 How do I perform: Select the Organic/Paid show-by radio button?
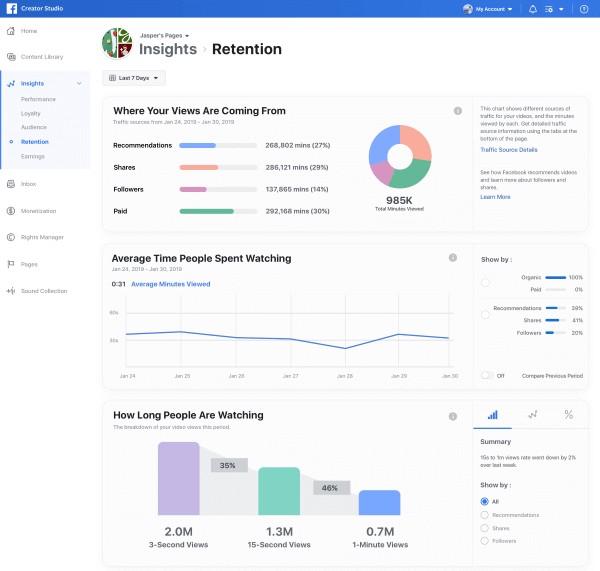click(485, 283)
